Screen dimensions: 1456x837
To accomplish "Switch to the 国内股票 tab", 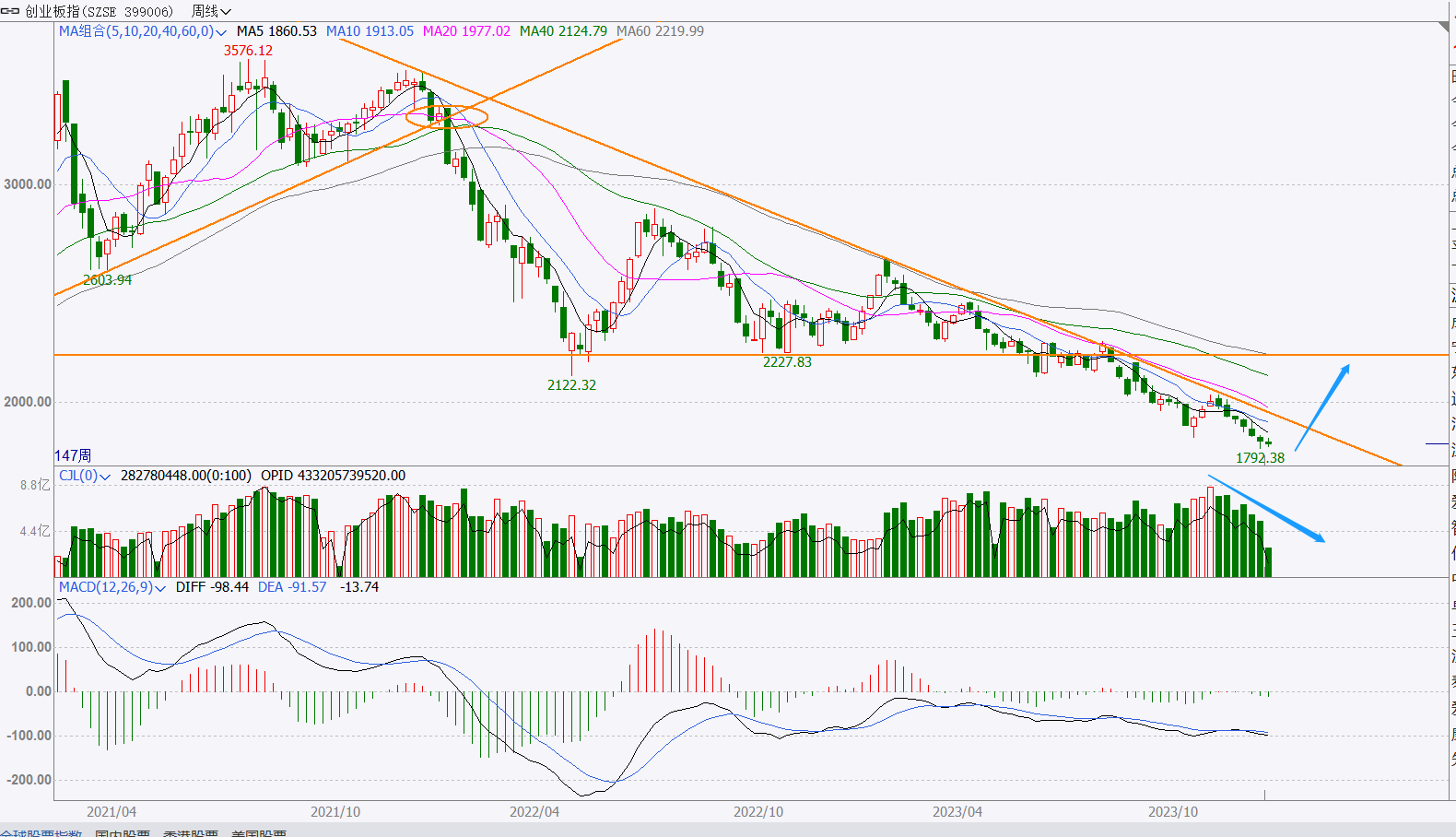I will coord(123,833).
